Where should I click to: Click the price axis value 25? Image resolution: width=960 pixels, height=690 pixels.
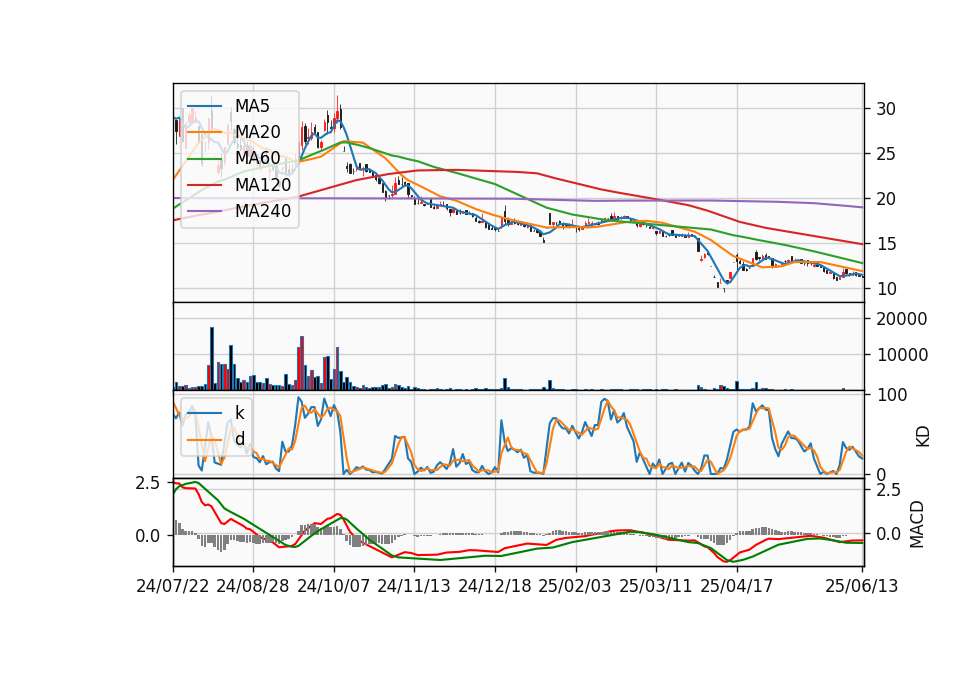tap(886, 154)
